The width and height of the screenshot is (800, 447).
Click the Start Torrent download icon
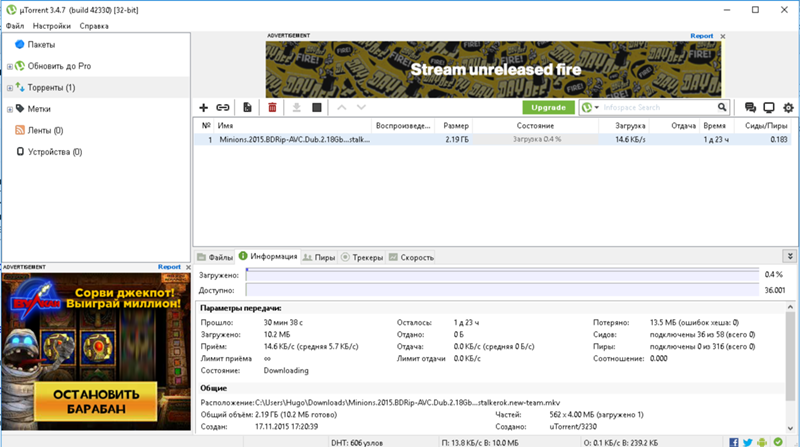(296, 108)
